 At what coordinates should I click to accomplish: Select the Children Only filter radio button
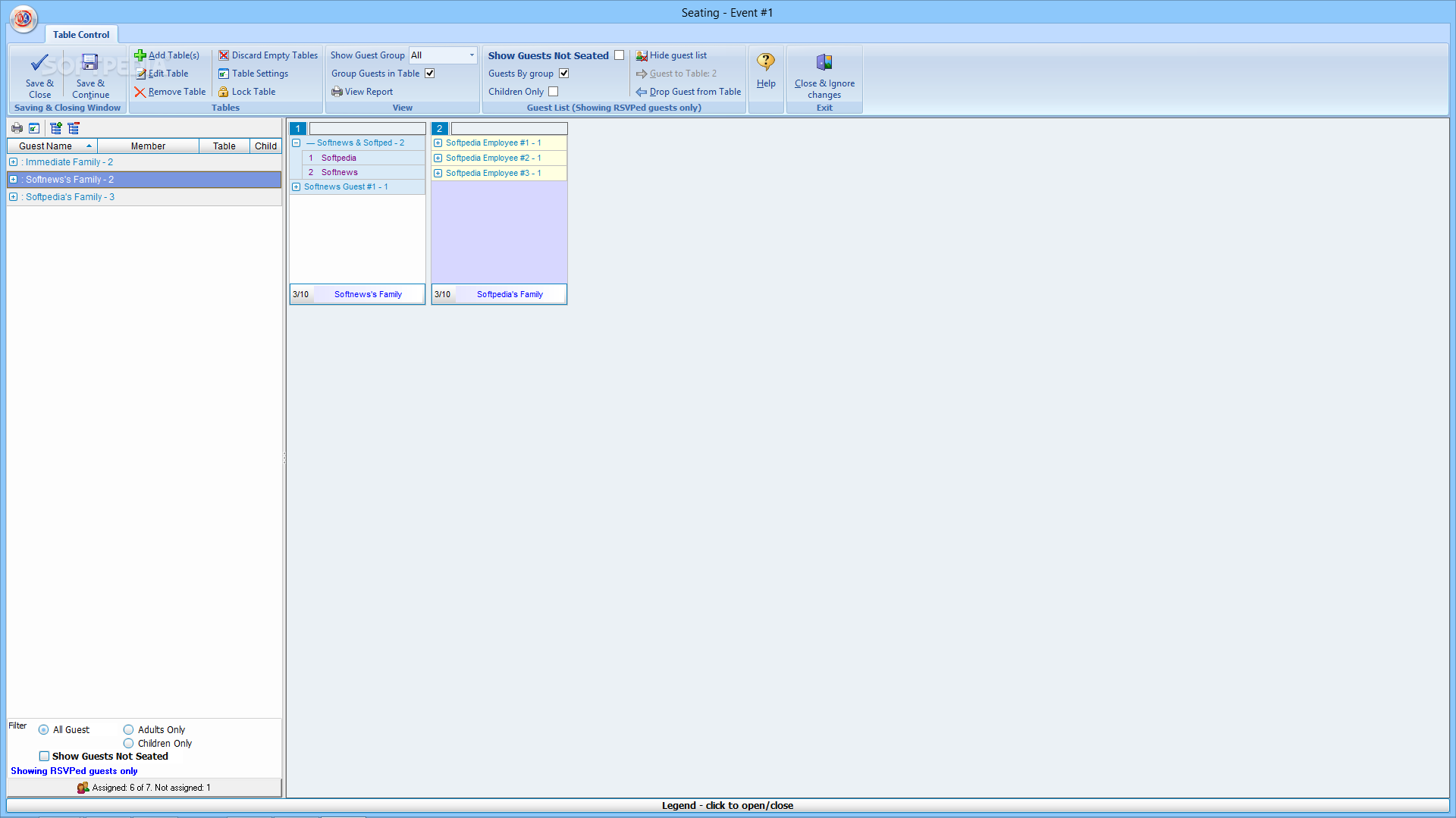point(128,744)
